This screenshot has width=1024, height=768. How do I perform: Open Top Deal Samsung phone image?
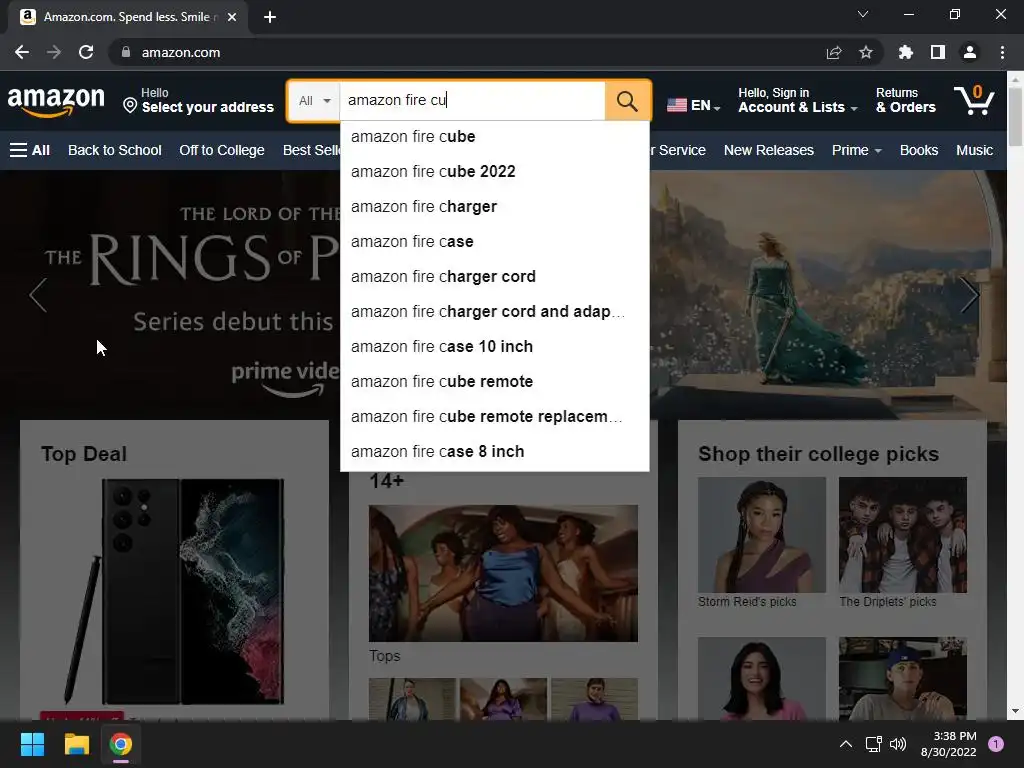pos(174,592)
